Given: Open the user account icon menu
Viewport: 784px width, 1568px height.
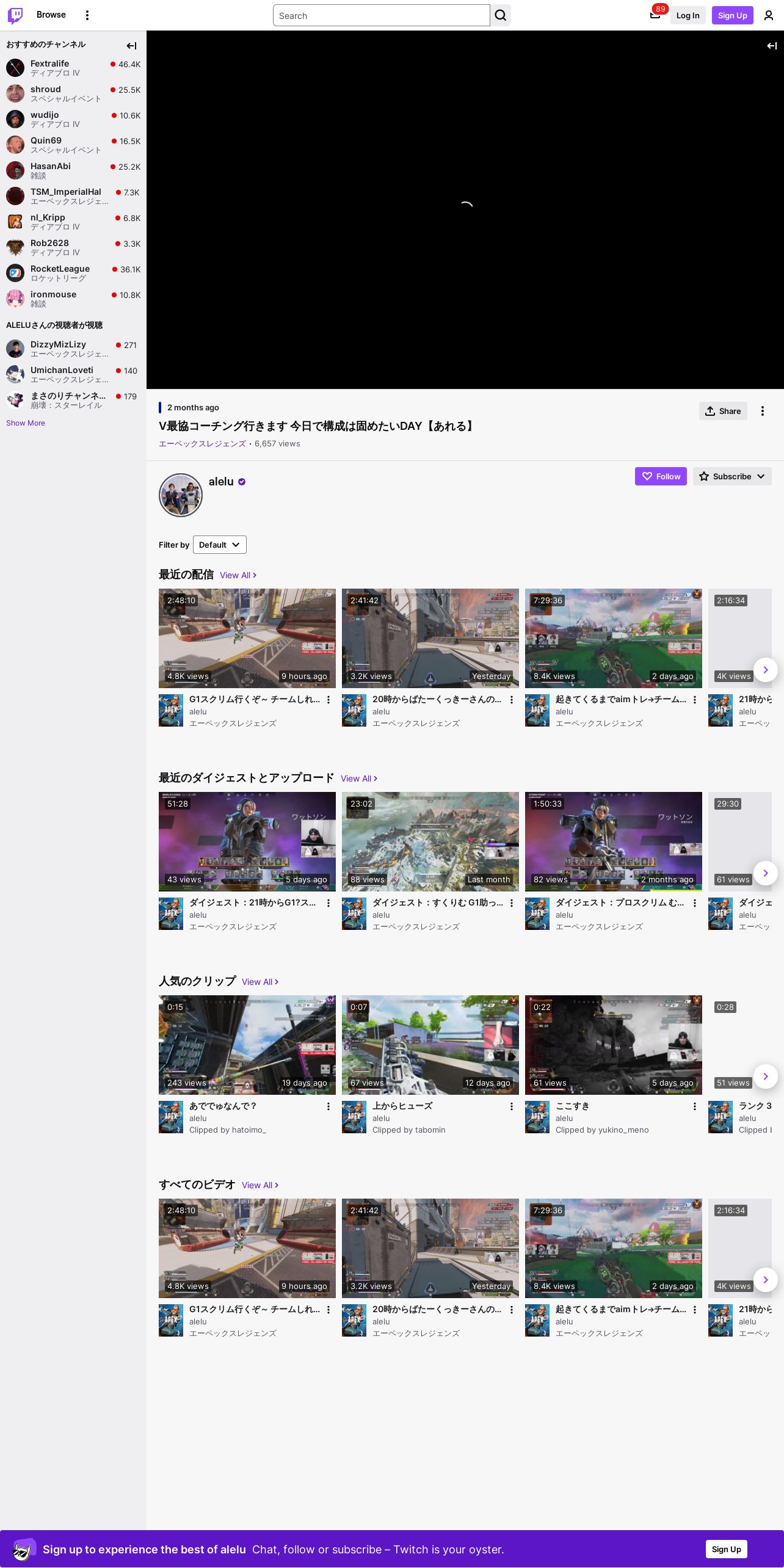Looking at the screenshot, I should 769,15.
